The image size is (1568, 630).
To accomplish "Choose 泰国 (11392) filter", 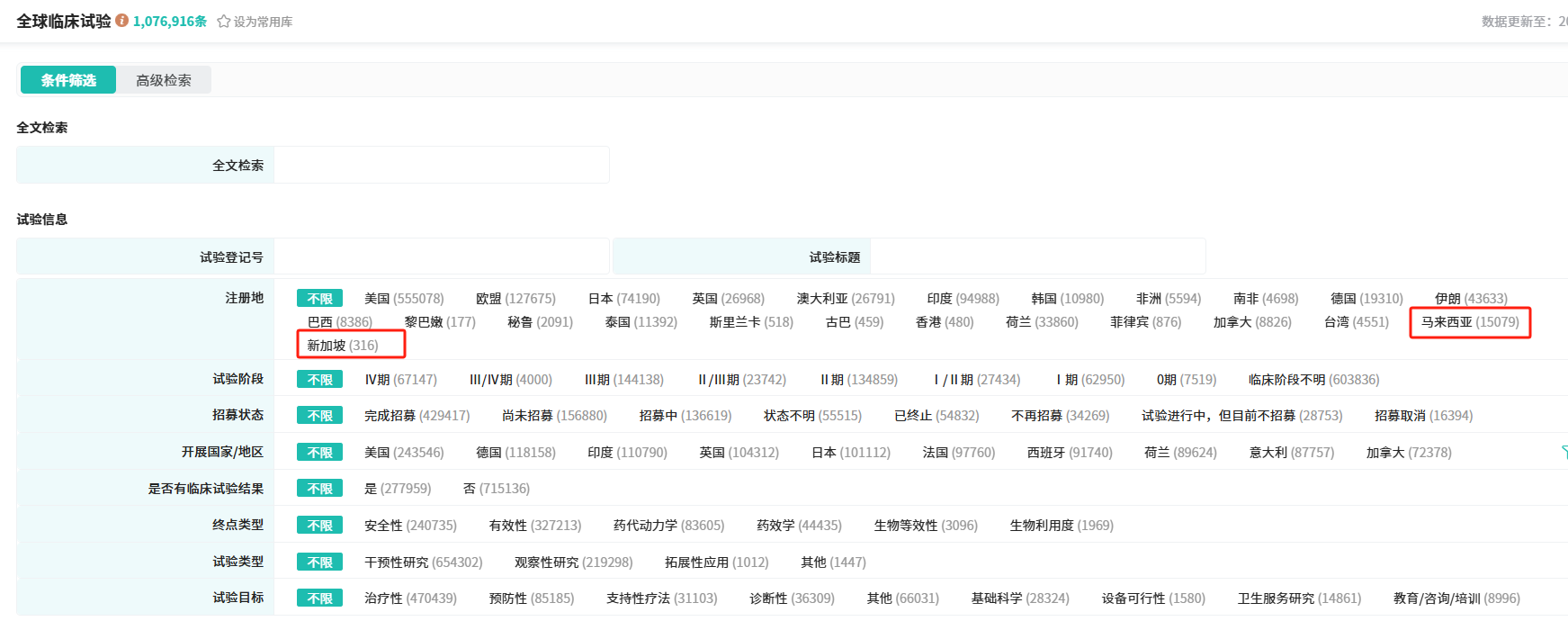I will tap(641, 322).
